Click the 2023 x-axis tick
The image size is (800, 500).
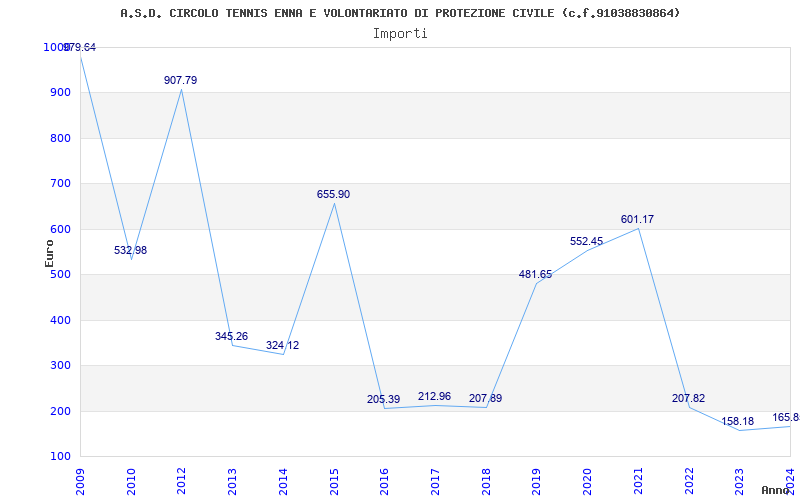click(x=739, y=481)
